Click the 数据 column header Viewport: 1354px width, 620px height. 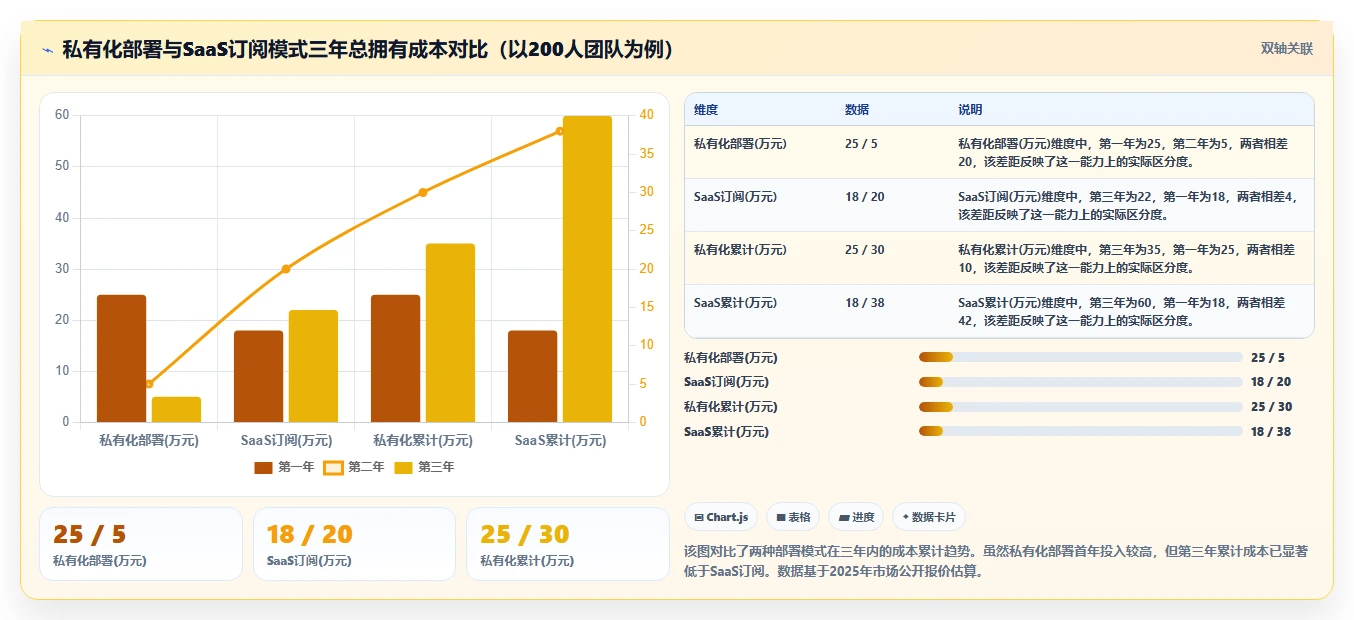point(857,109)
